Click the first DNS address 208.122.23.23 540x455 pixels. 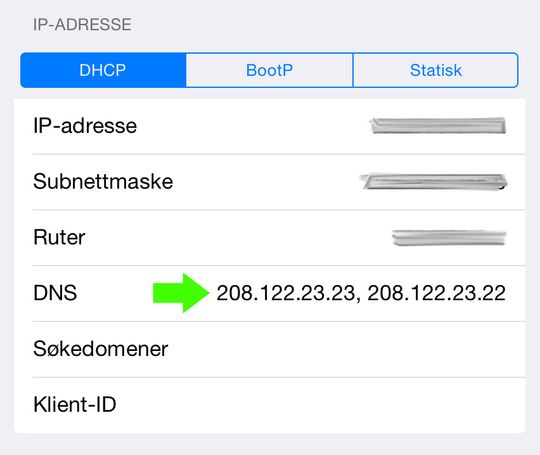[x=286, y=293]
